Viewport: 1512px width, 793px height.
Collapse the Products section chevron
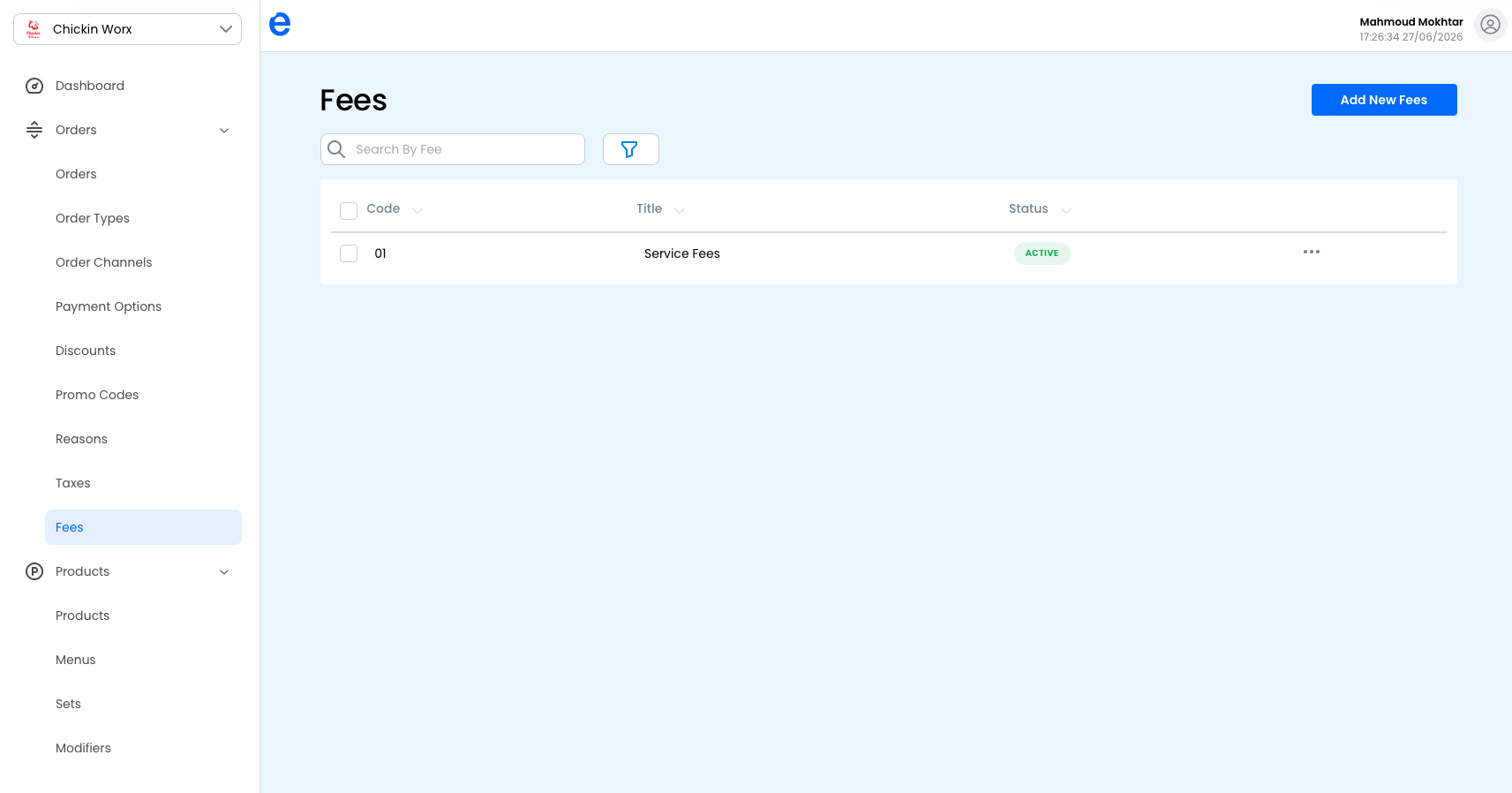[x=224, y=572]
